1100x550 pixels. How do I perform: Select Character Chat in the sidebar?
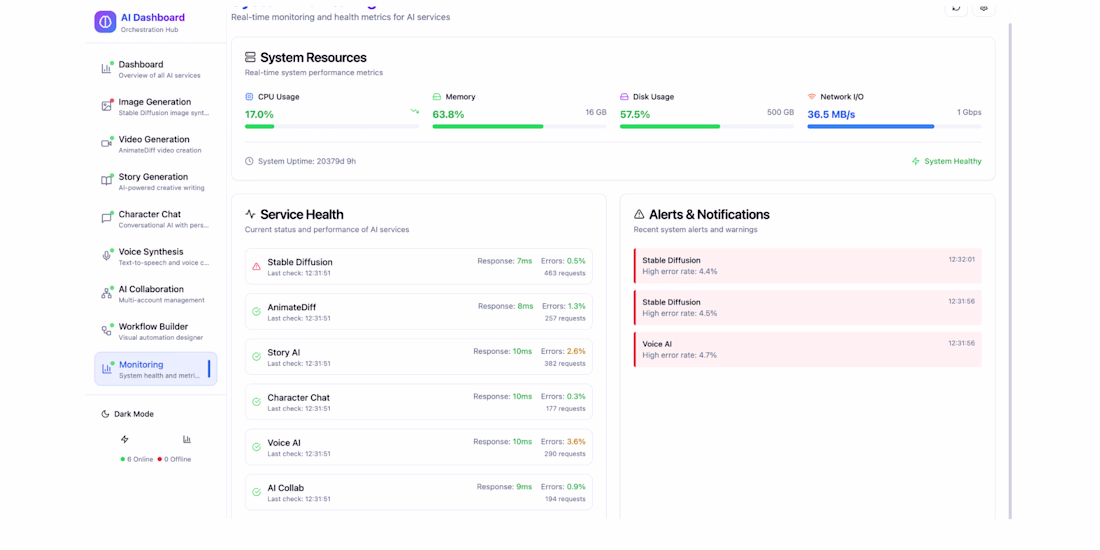(155, 219)
